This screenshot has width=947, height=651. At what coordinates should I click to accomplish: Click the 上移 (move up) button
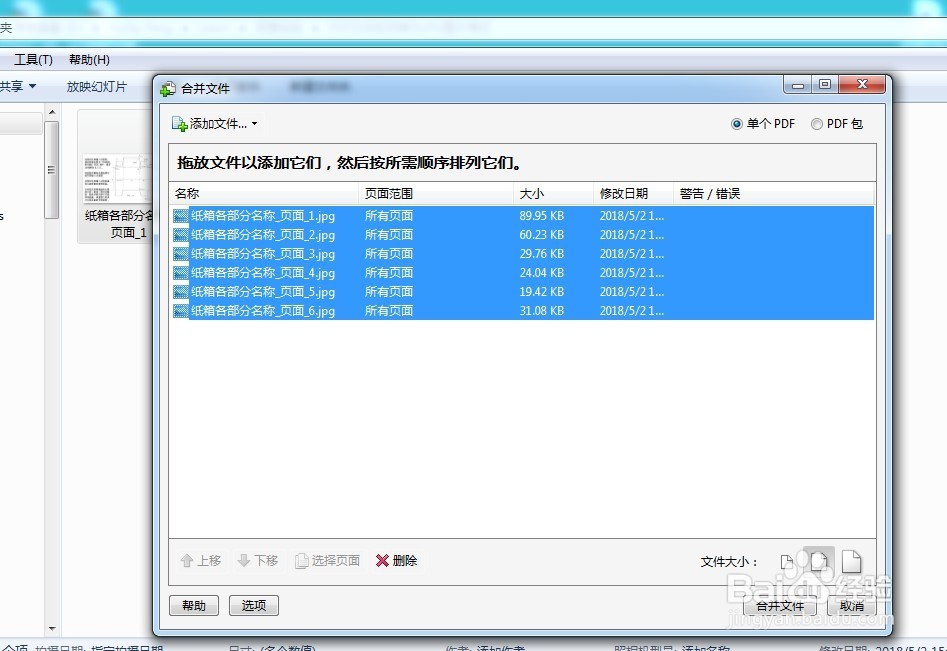(x=201, y=561)
